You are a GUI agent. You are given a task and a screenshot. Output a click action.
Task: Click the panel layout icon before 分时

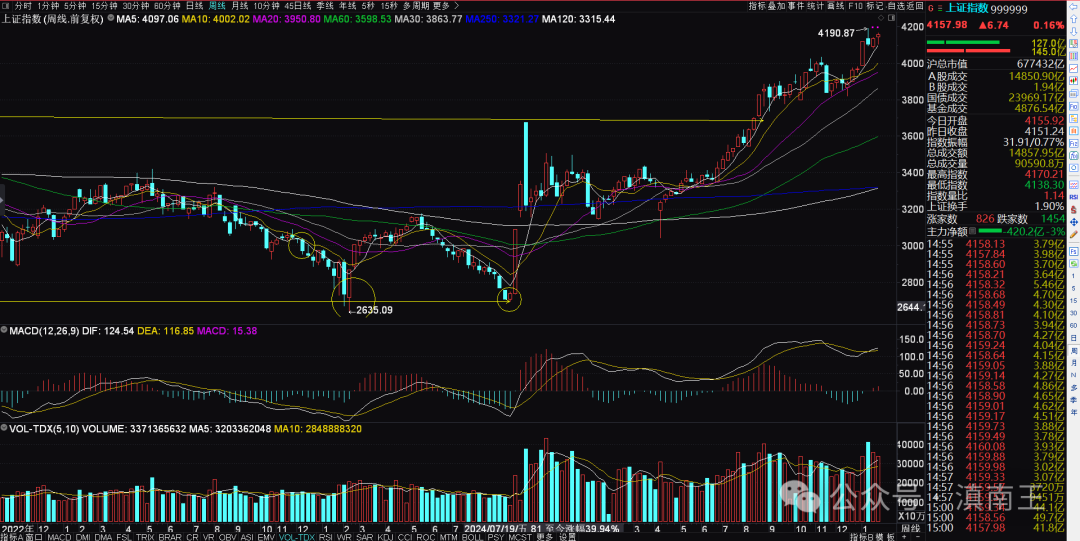[x=6, y=6]
